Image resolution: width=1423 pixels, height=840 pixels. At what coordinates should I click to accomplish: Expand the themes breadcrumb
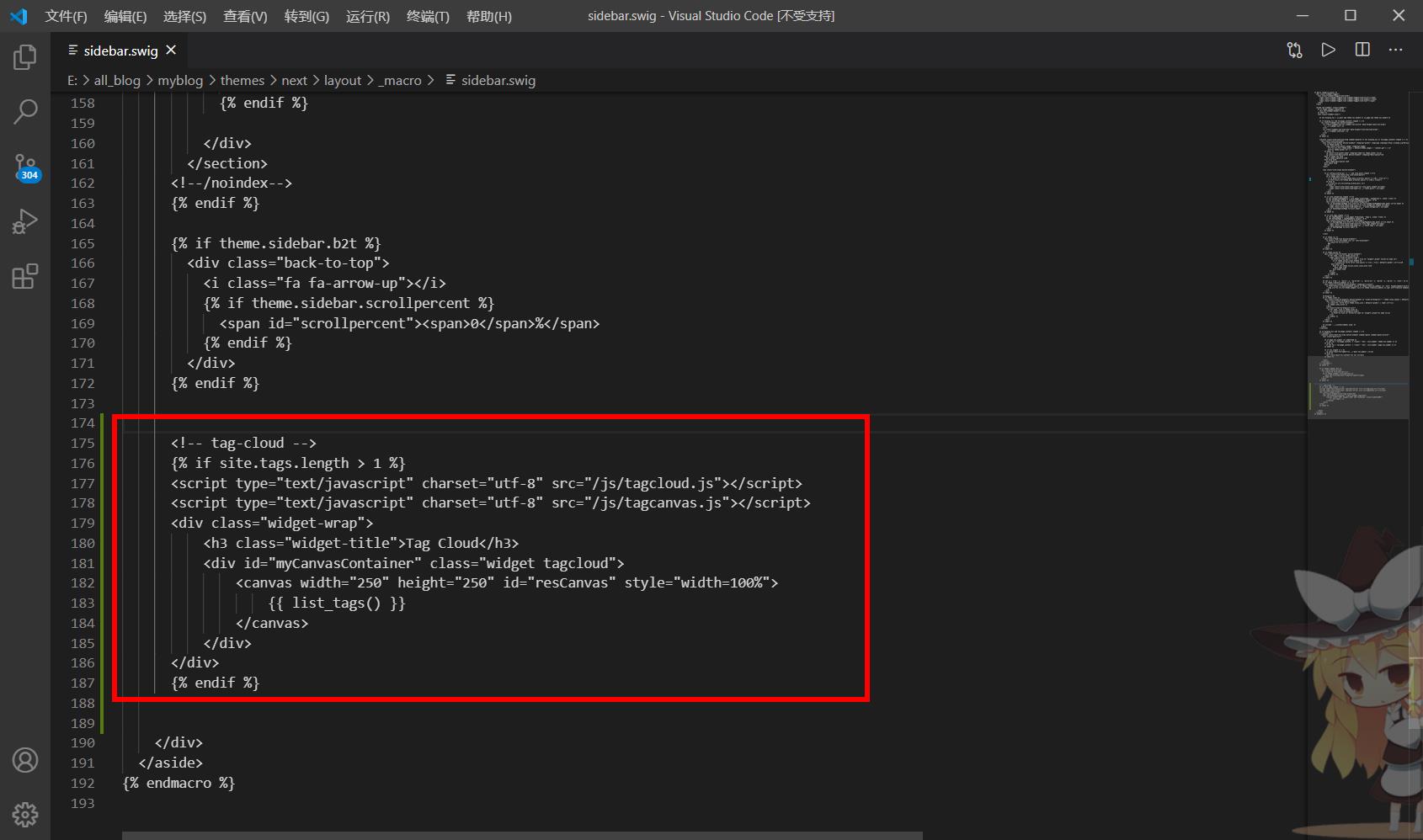[242, 81]
